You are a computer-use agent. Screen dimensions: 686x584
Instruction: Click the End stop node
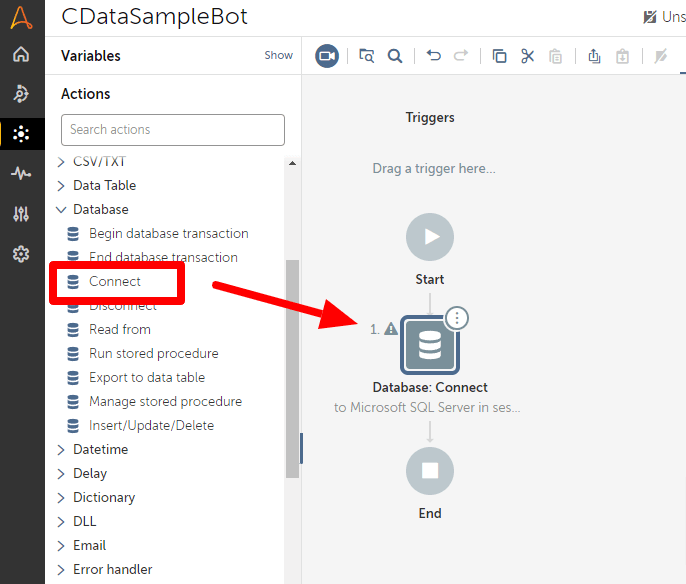click(x=430, y=470)
